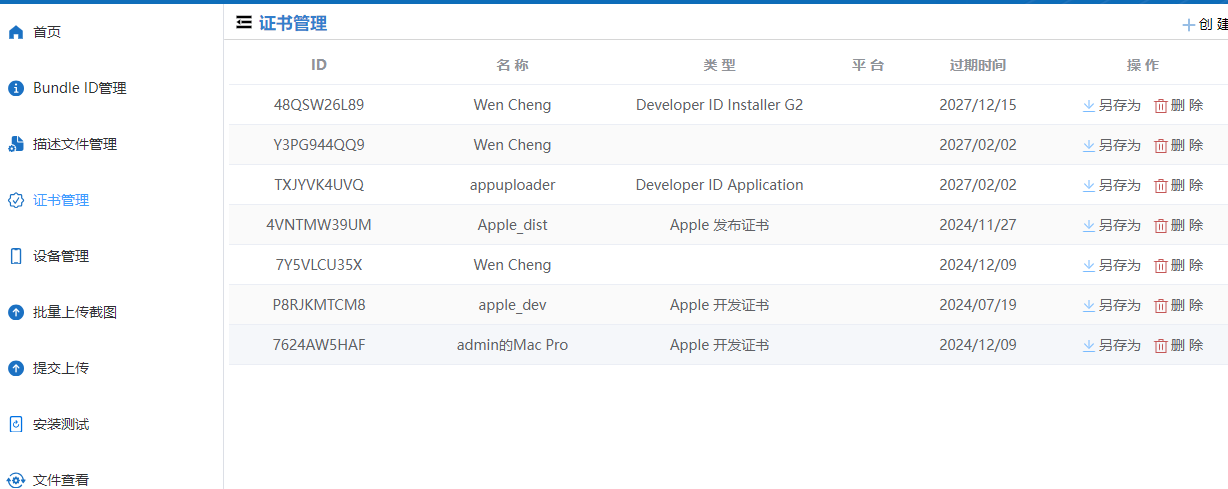This screenshot has width=1228, height=489.
Task: Click the 名称 column header
Action: pyautogui.click(x=512, y=65)
